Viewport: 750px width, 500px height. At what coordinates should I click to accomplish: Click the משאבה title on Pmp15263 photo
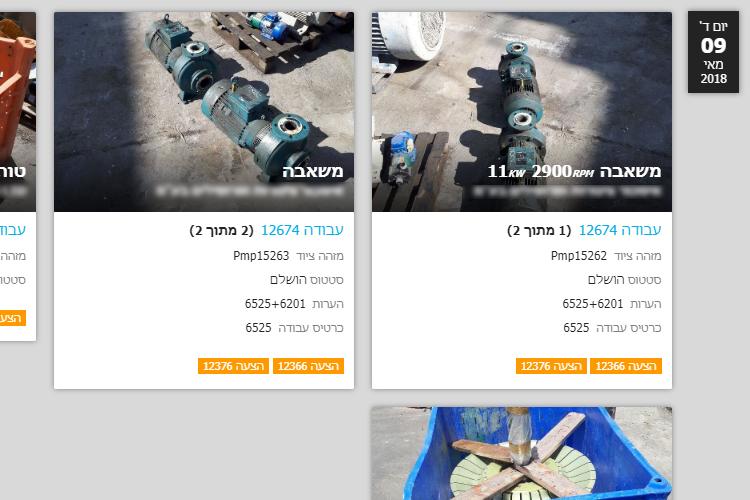[312, 171]
